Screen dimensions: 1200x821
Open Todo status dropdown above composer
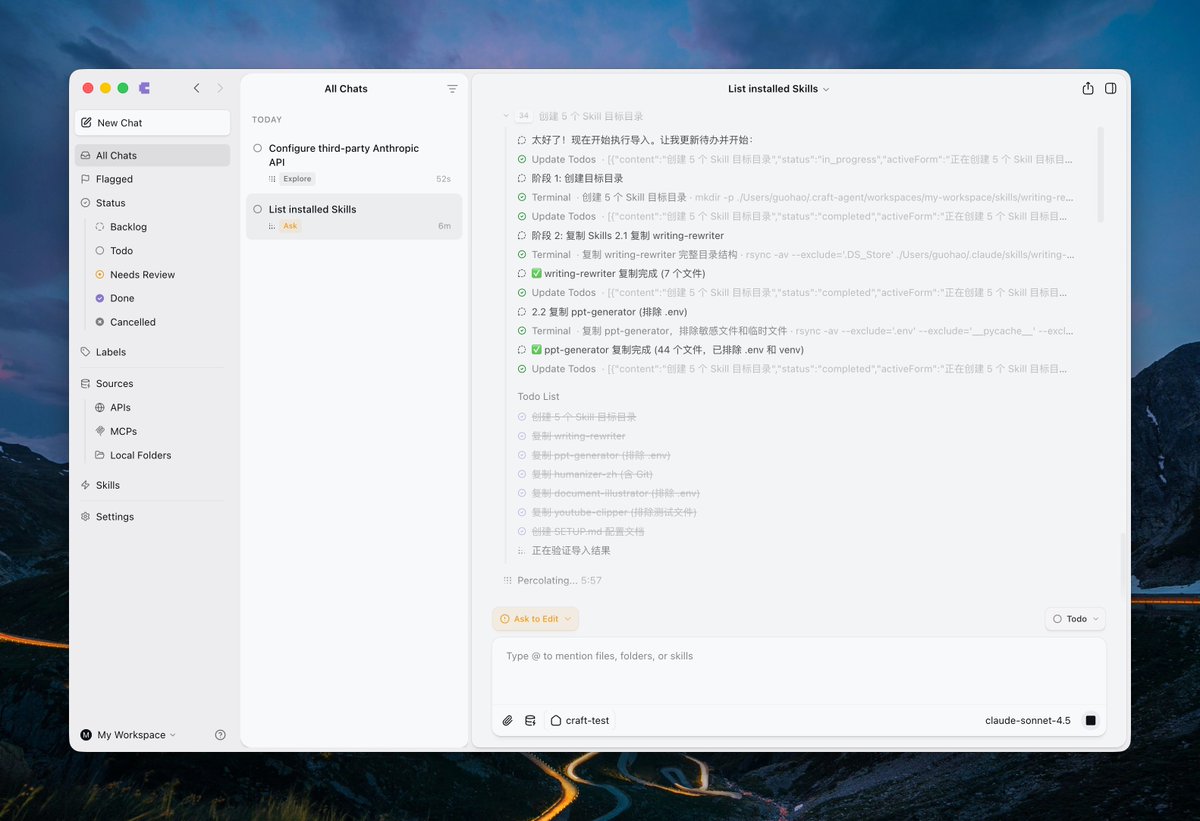click(1075, 619)
